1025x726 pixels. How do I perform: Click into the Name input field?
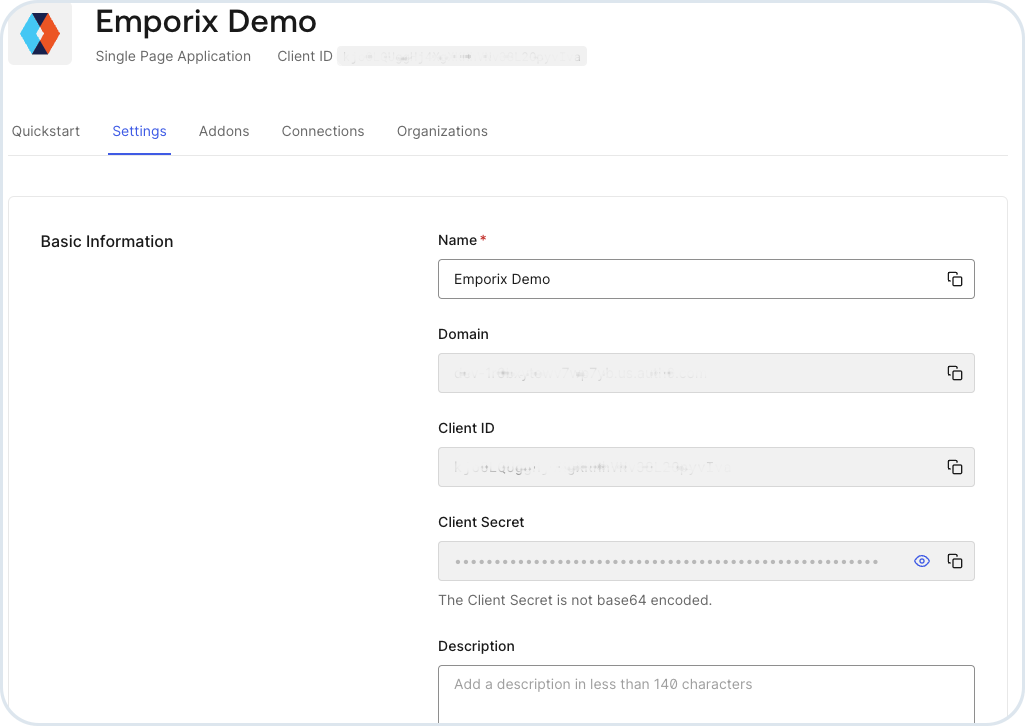pos(680,279)
